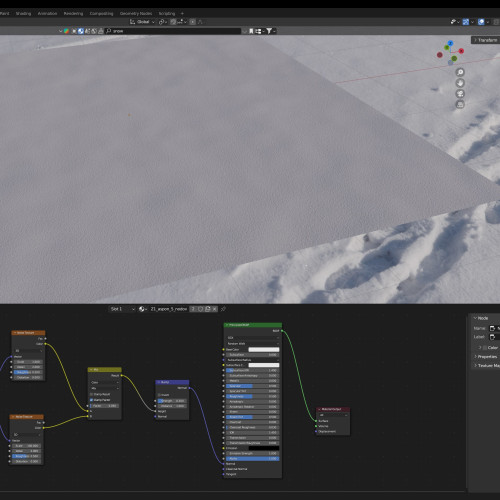Toggle fake user shield icon

coord(200,309)
